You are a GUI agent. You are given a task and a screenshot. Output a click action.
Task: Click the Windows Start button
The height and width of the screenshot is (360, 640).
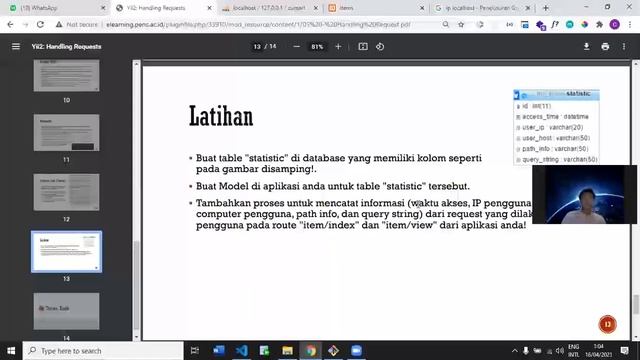coord(11,351)
